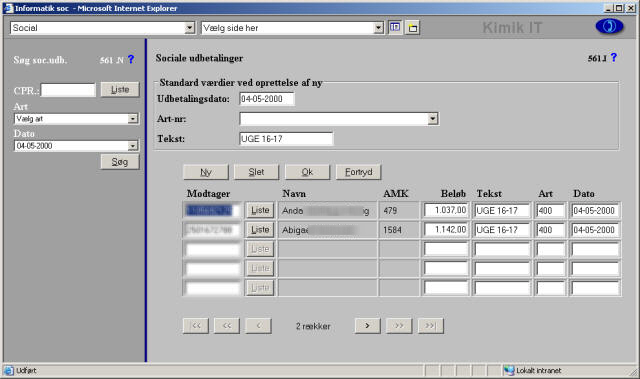Click the Søg button
640x379 pixels.
(x=120, y=162)
